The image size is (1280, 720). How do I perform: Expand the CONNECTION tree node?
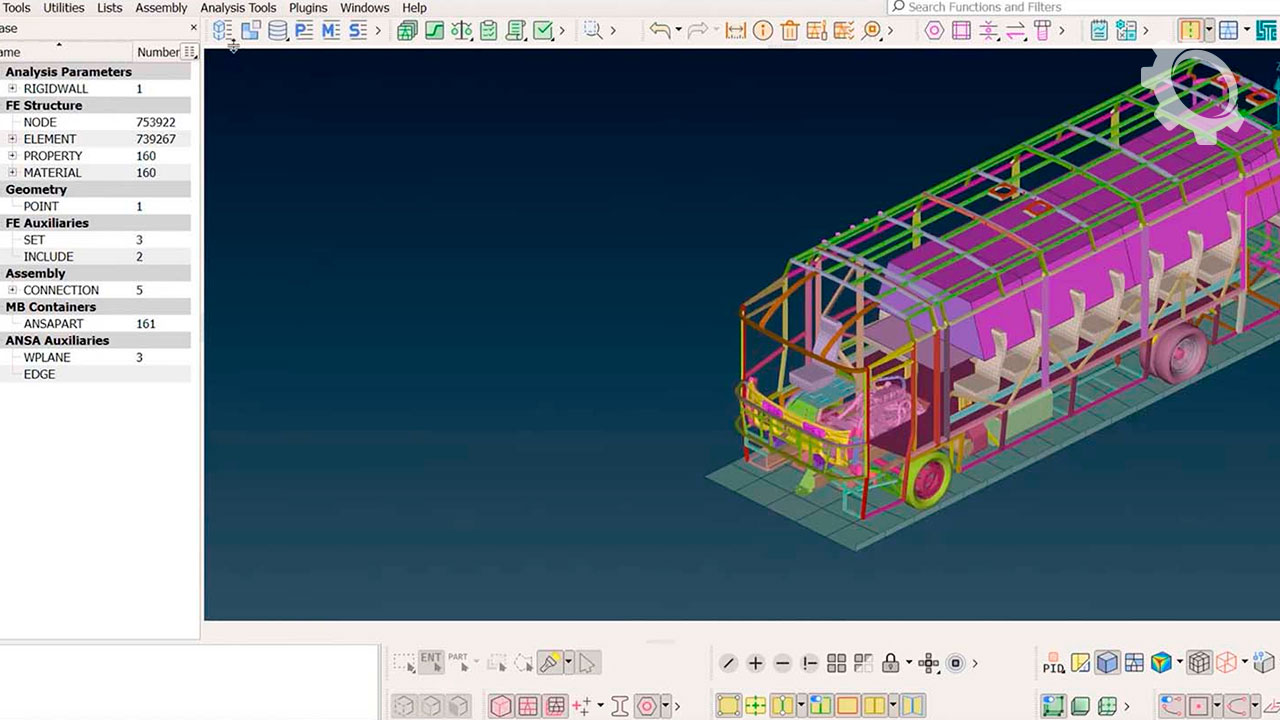pos(12,290)
